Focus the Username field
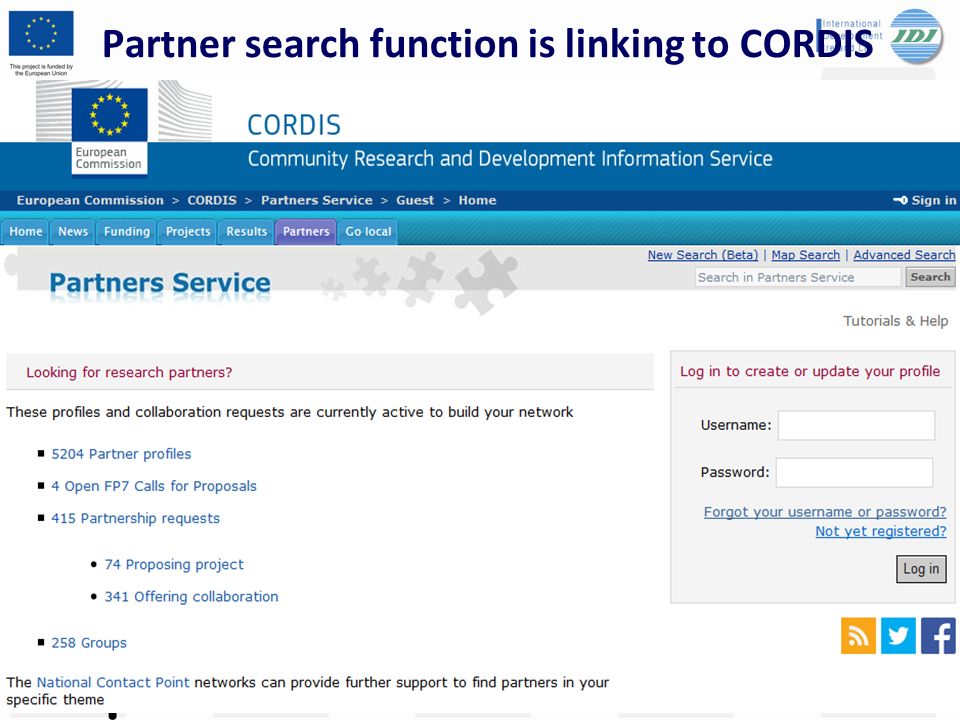Image resolution: width=960 pixels, height=720 pixels. [856, 425]
